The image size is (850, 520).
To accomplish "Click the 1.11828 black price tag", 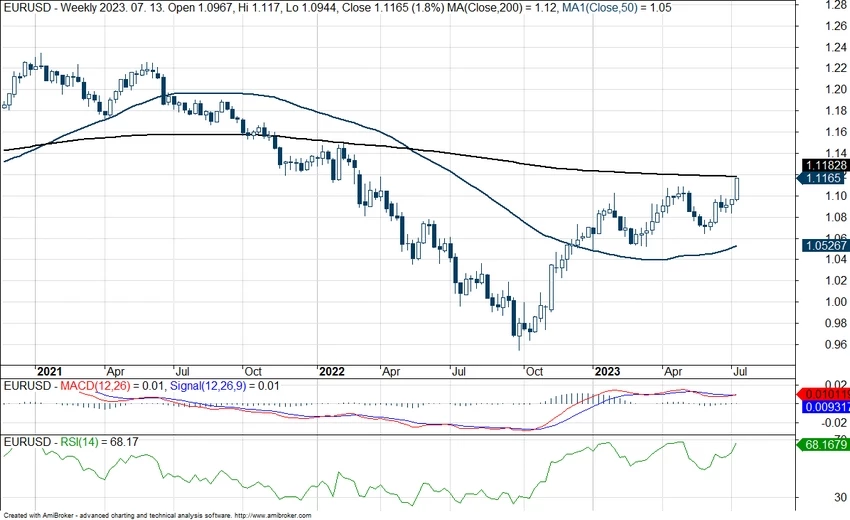I will click(824, 164).
